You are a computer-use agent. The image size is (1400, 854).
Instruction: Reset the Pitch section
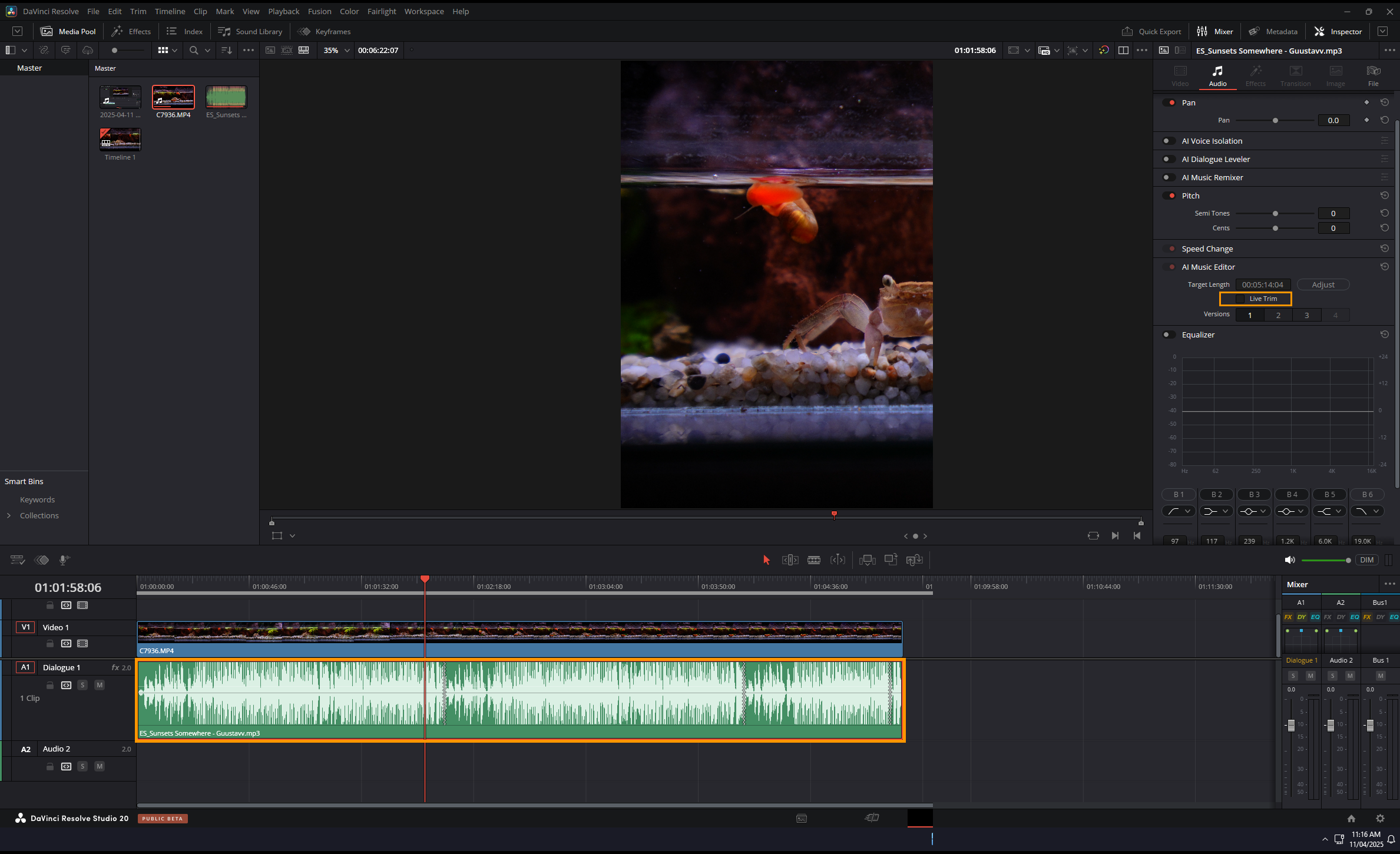tap(1385, 196)
